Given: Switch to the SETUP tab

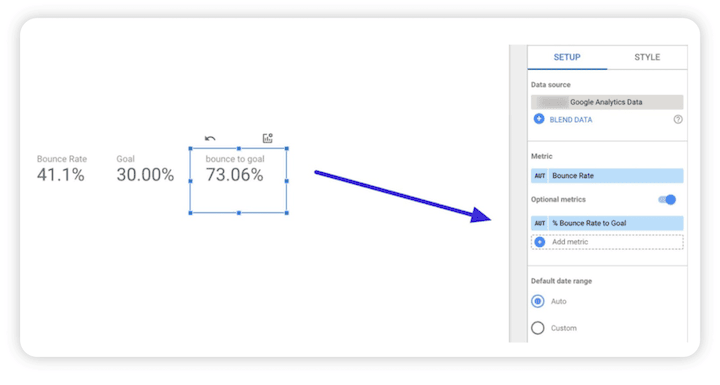Looking at the screenshot, I should click(x=567, y=57).
